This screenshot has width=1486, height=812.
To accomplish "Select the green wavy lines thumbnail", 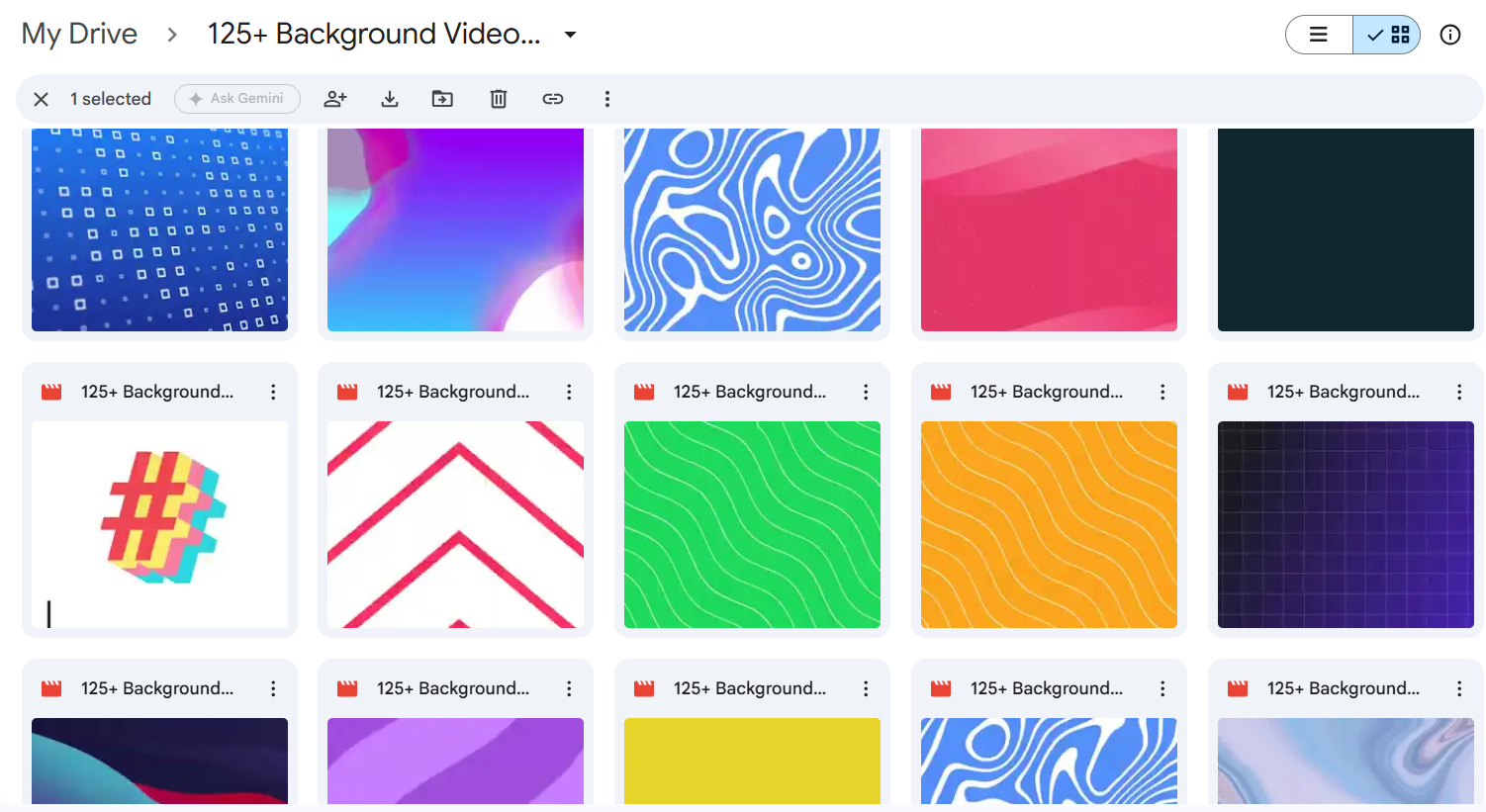I will click(752, 525).
